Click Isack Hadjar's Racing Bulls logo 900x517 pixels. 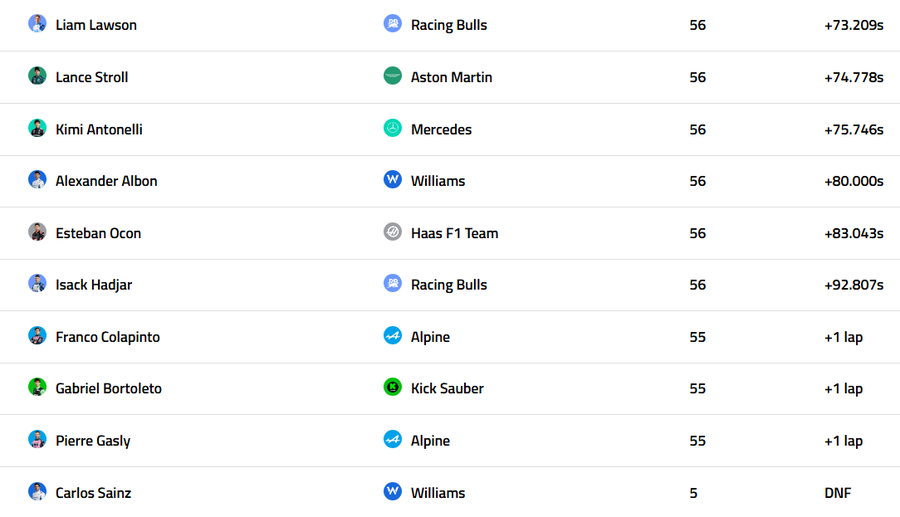[393, 284]
